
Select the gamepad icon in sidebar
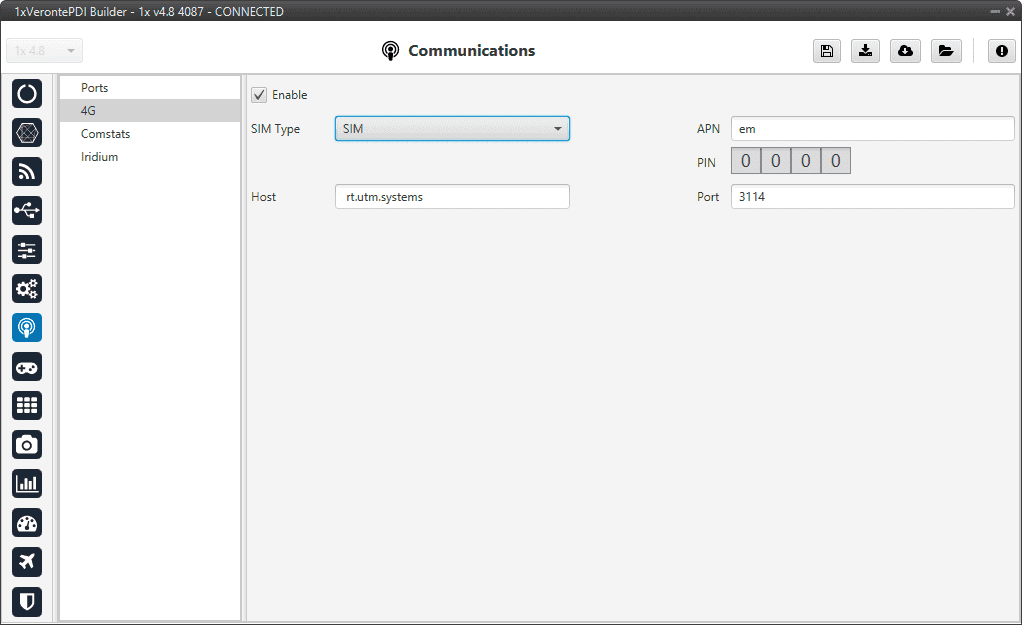(x=27, y=367)
